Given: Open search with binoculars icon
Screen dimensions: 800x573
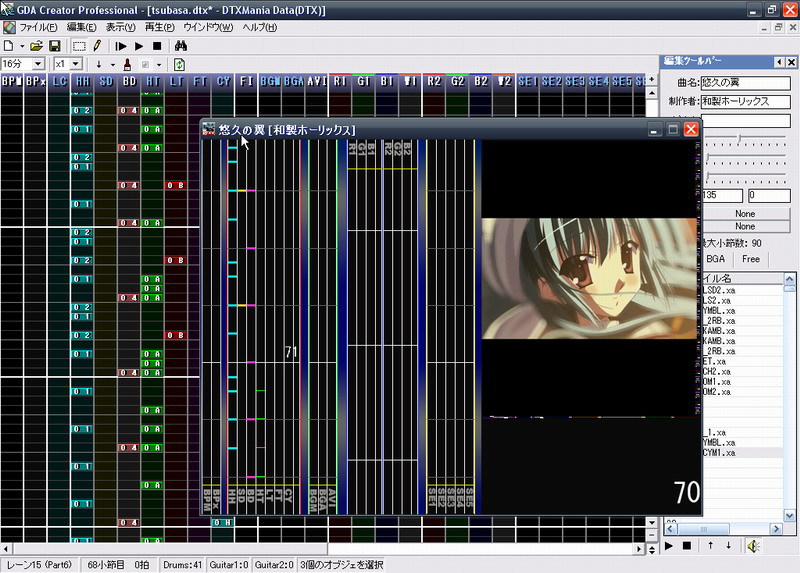Looking at the screenshot, I should point(181,46).
